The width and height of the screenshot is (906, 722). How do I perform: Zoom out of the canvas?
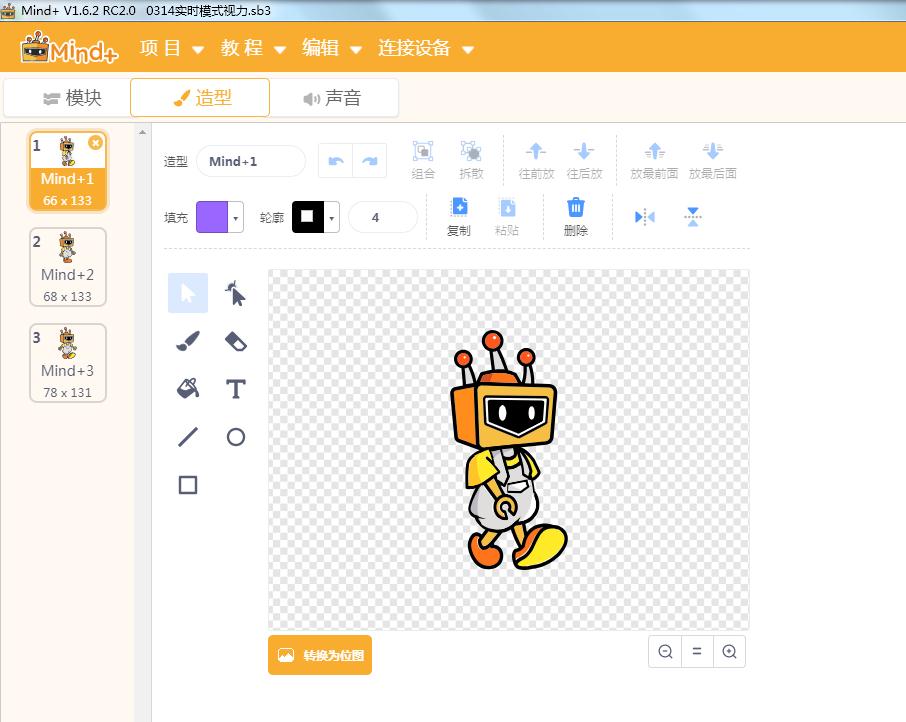point(665,652)
